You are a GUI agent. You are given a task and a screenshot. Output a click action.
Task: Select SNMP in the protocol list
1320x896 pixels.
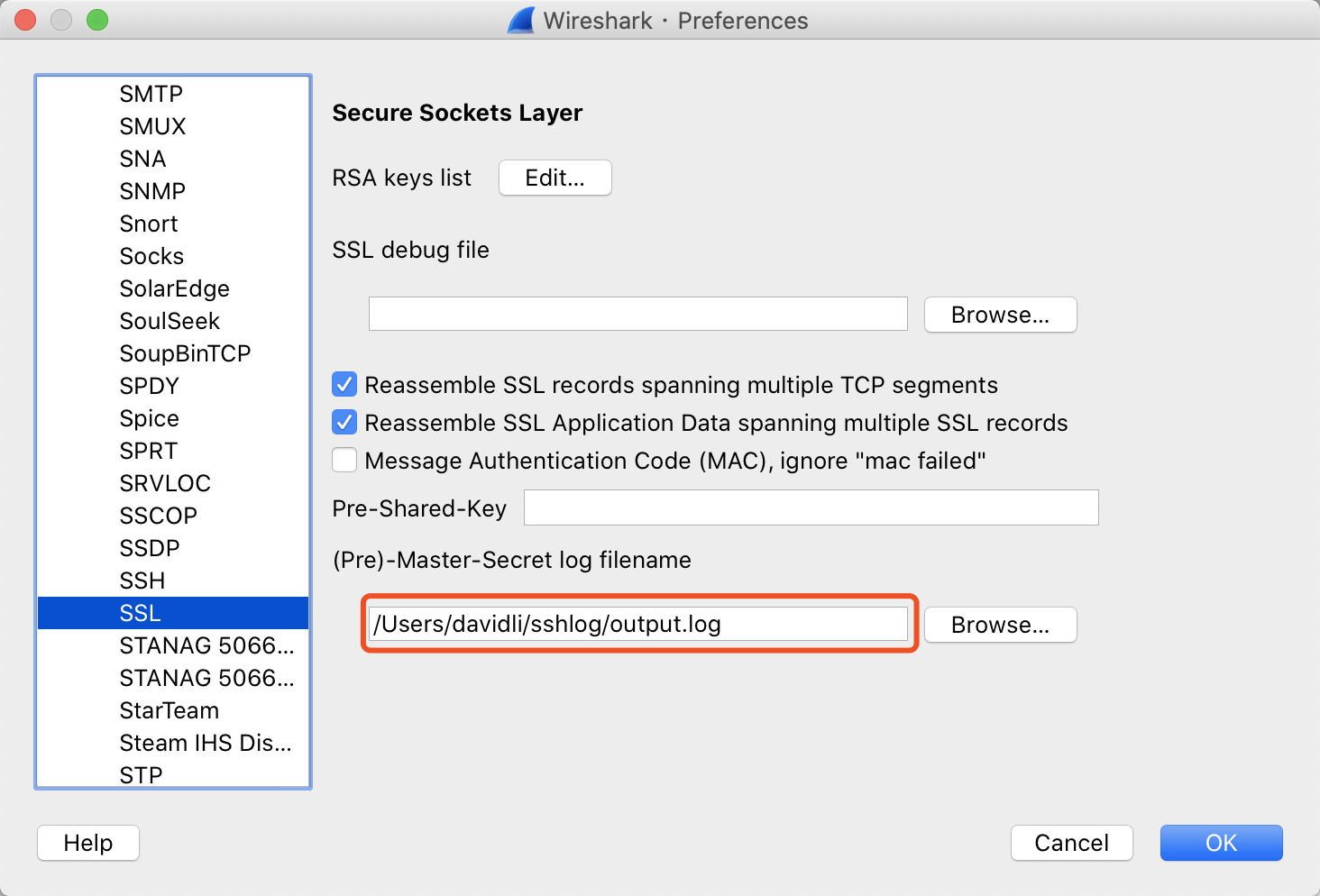pos(152,191)
